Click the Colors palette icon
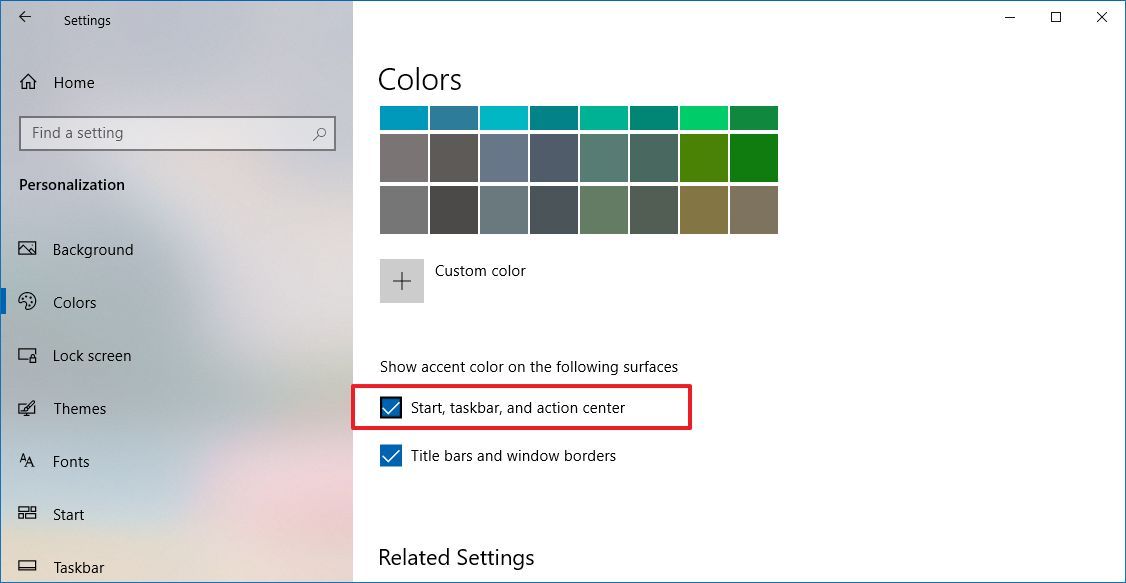Viewport: 1126px width, 583px height. (x=27, y=302)
